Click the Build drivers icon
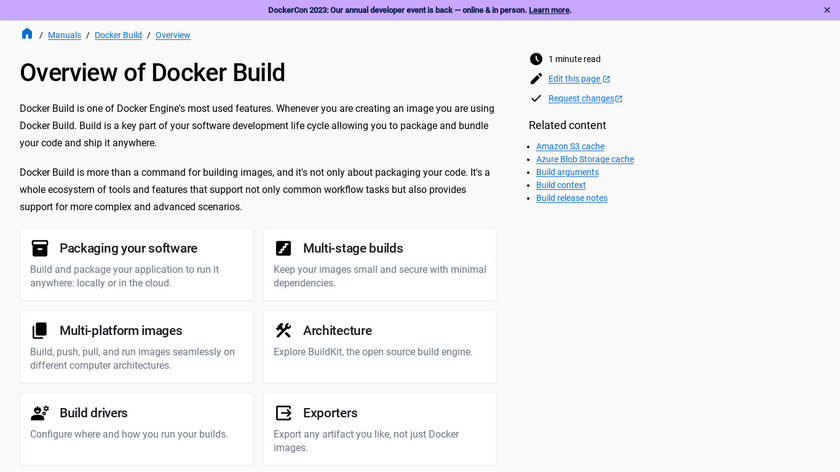Screen dimensions: 840x472 pyautogui.click(x=40, y=412)
